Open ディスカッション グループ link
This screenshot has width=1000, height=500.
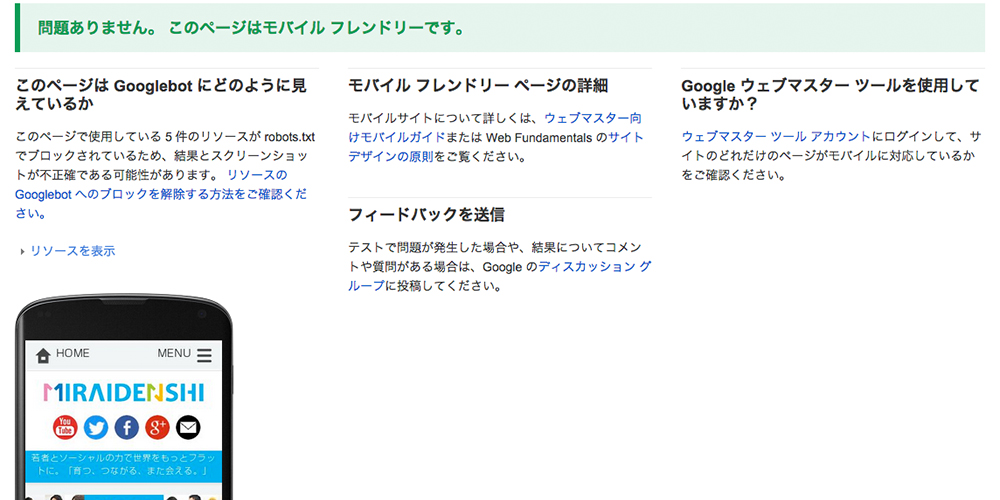pyautogui.click(x=499, y=276)
